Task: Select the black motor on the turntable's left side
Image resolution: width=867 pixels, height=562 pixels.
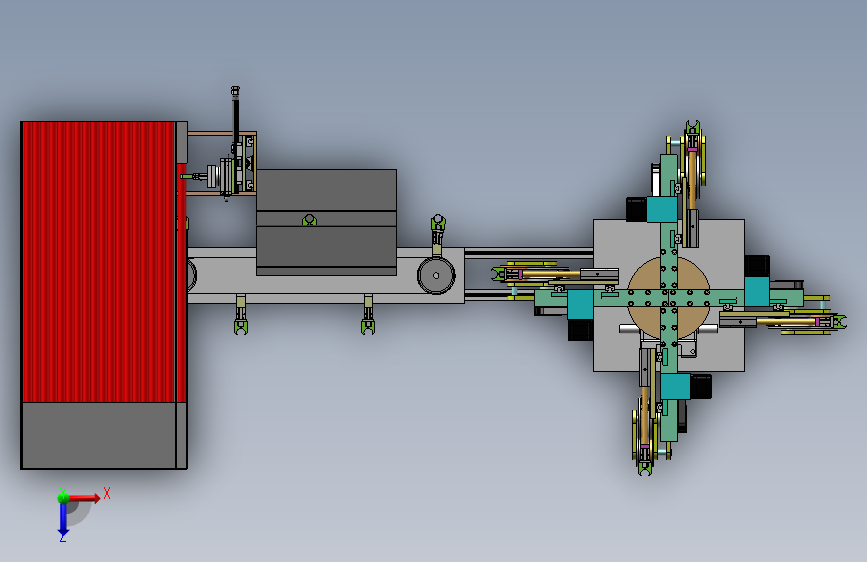Action: [581, 330]
